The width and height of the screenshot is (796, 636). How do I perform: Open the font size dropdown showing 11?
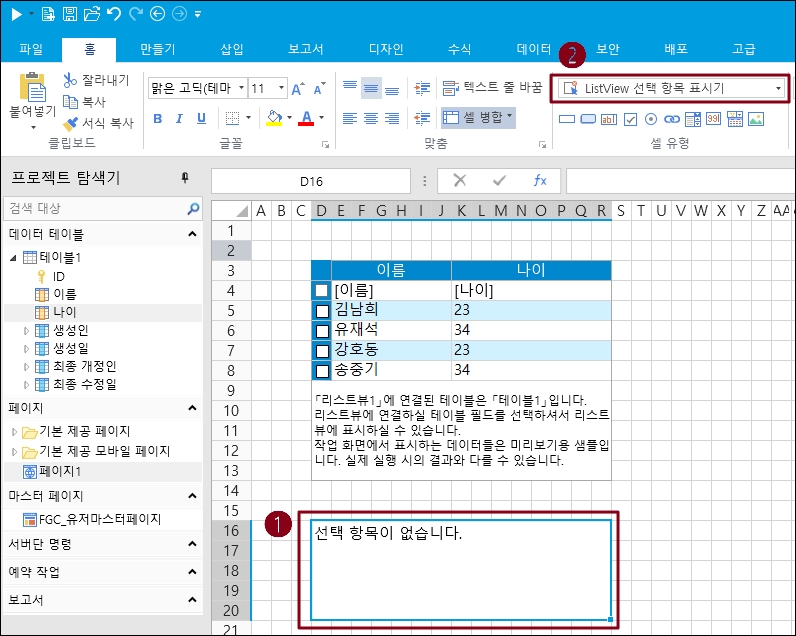pyautogui.click(x=281, y=88)
